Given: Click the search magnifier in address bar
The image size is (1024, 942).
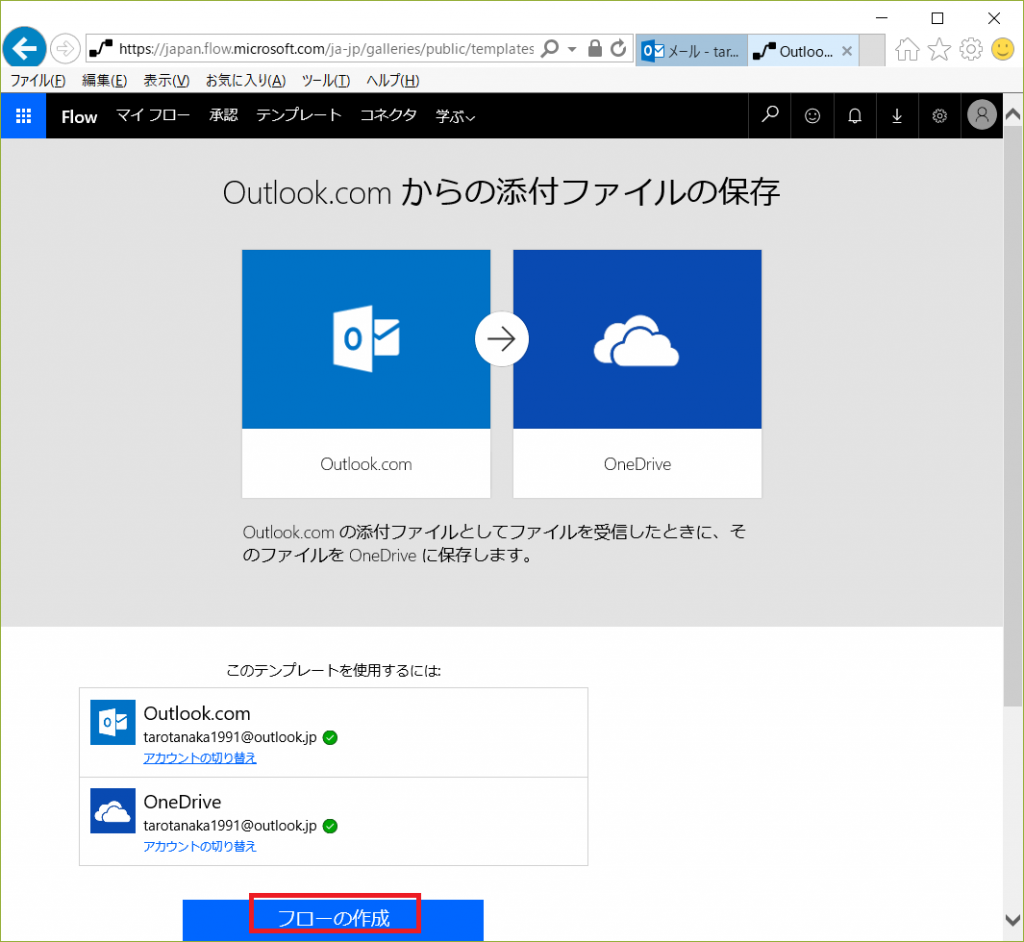Looking at the screenshot, I should click(x=551, y=48).
